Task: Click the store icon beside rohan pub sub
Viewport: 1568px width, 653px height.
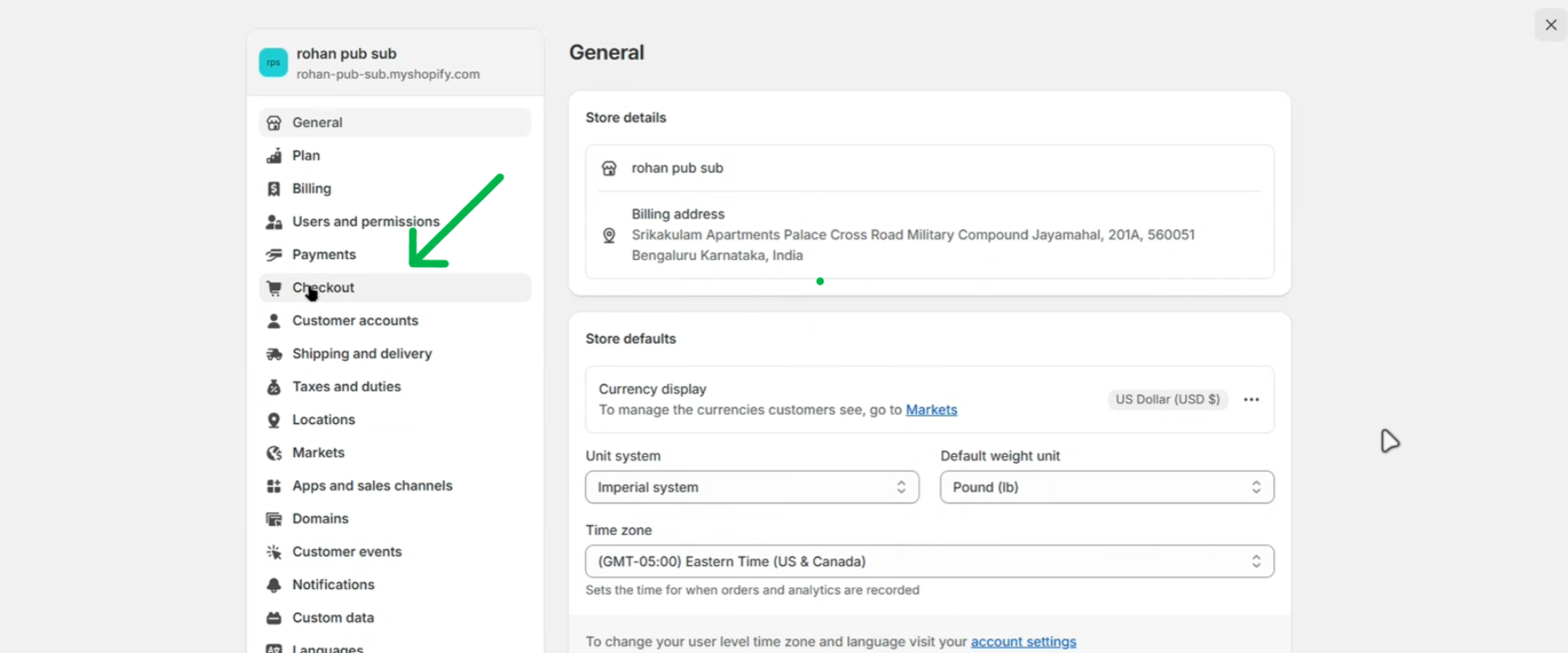Action: [x=609, y=168]
